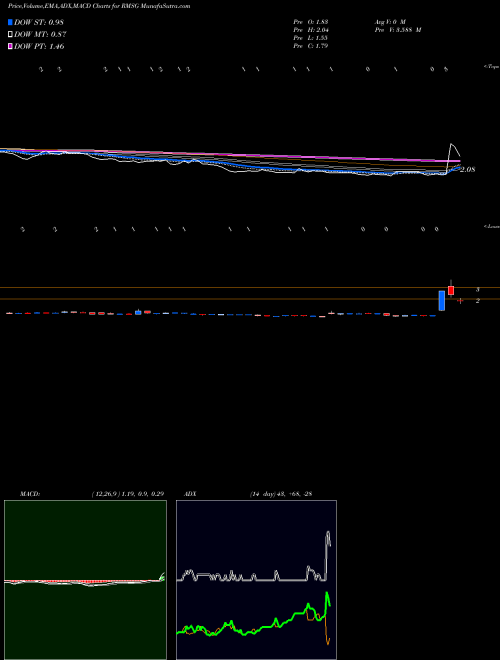Select the Pre O: 1.83 value
This screenshot has height=660, width=500.
[311, 21]
